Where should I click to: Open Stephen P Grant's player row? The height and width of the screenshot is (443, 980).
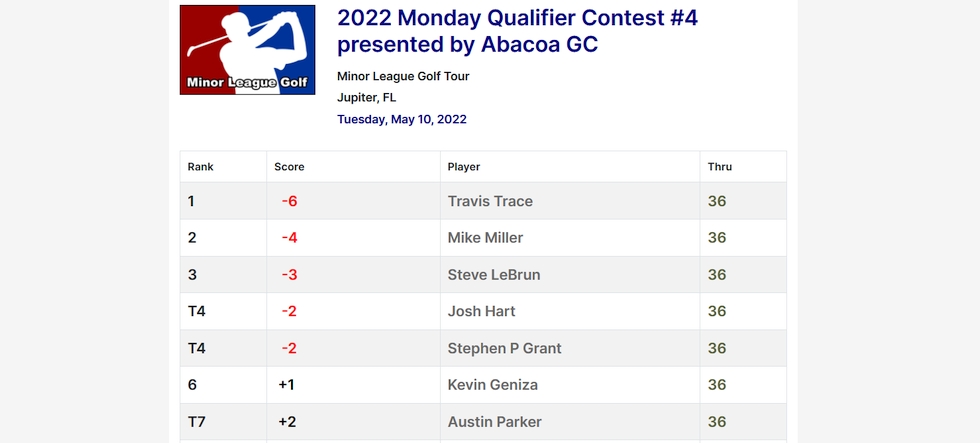(504, 348)
